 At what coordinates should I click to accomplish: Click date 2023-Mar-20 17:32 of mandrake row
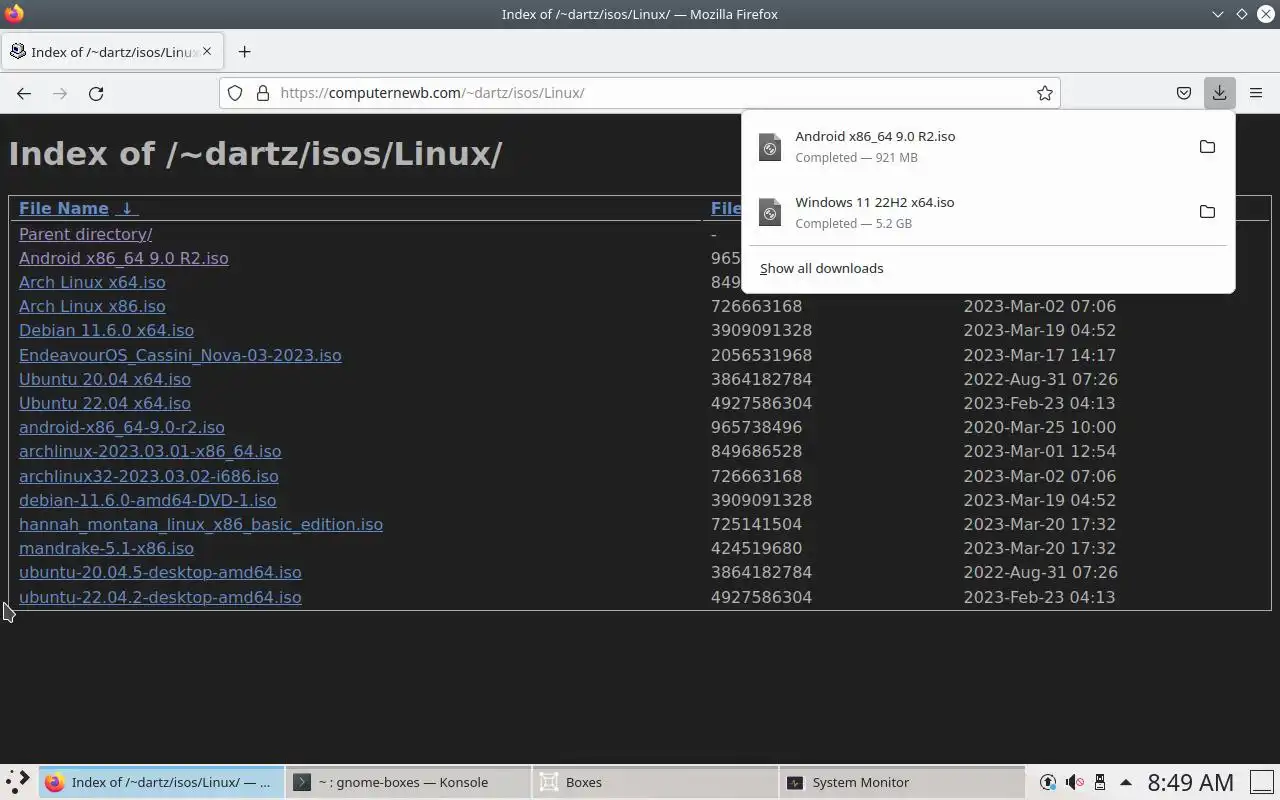(x=1039, y=548)
